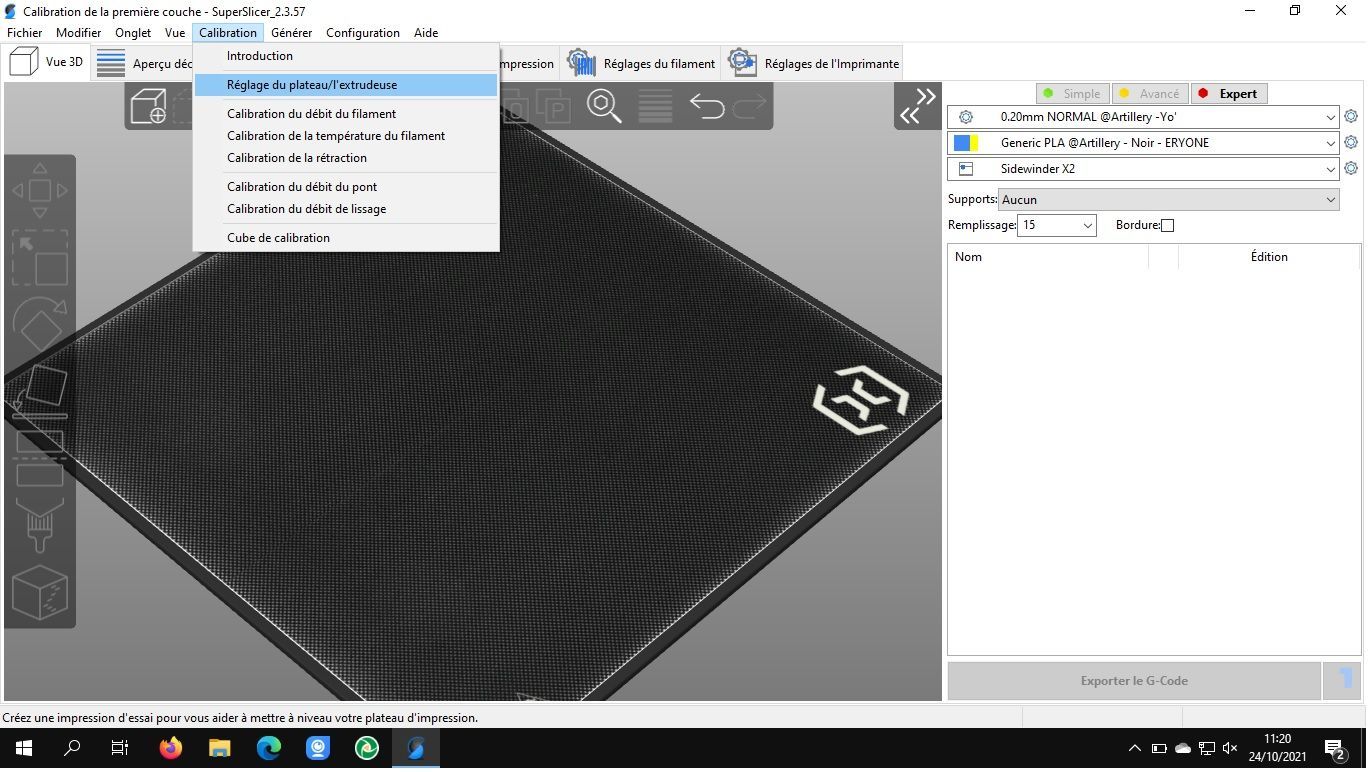Screen dimensions: 1368x772
Task: Open printer settings via gear beside Sidewinder X2
Action: point(1351,169)
